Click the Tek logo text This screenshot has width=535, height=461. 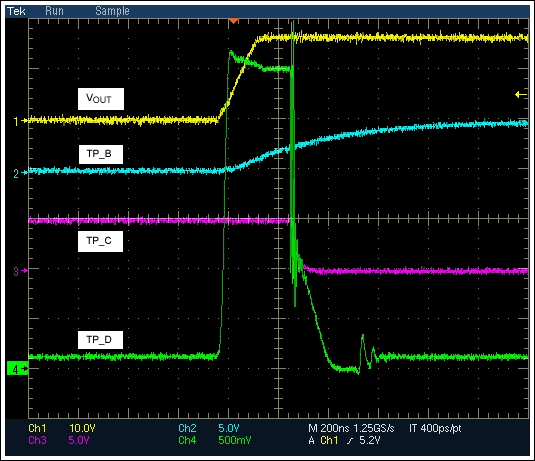click(x=16, y=11)
